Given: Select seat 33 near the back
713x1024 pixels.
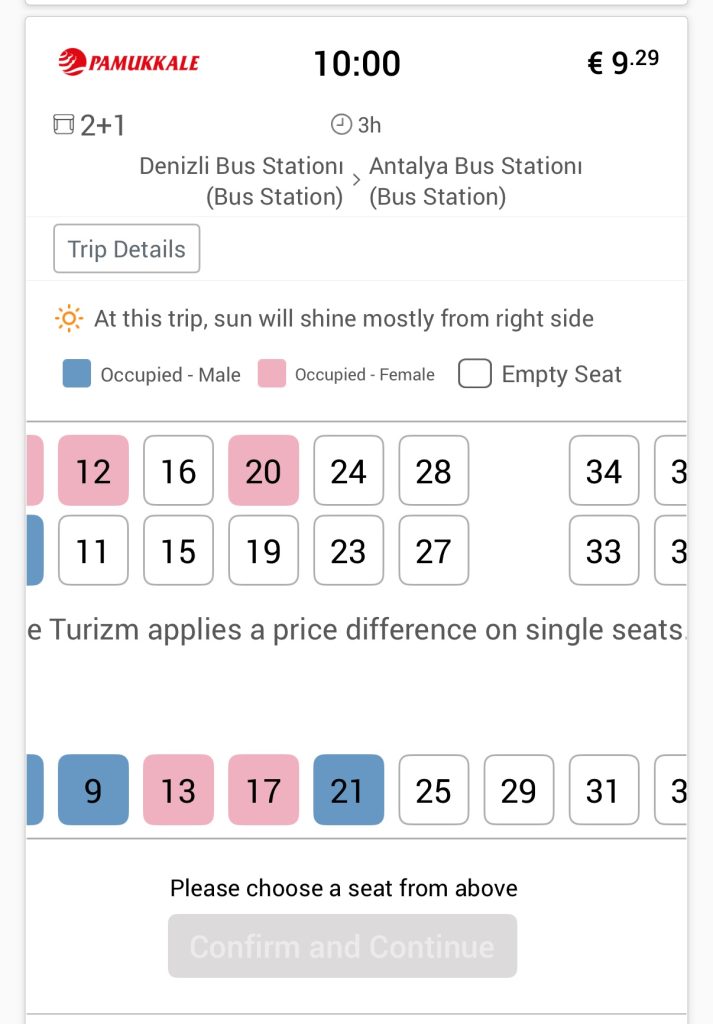Looking at the screenshot, I should click(603, 550).
